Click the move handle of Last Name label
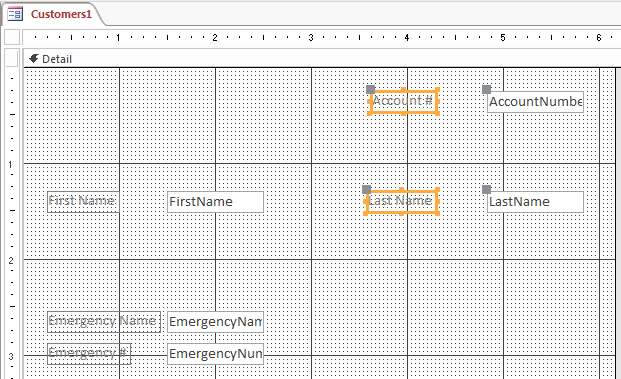Screen dimensions: 621x379 pos(366,189)
